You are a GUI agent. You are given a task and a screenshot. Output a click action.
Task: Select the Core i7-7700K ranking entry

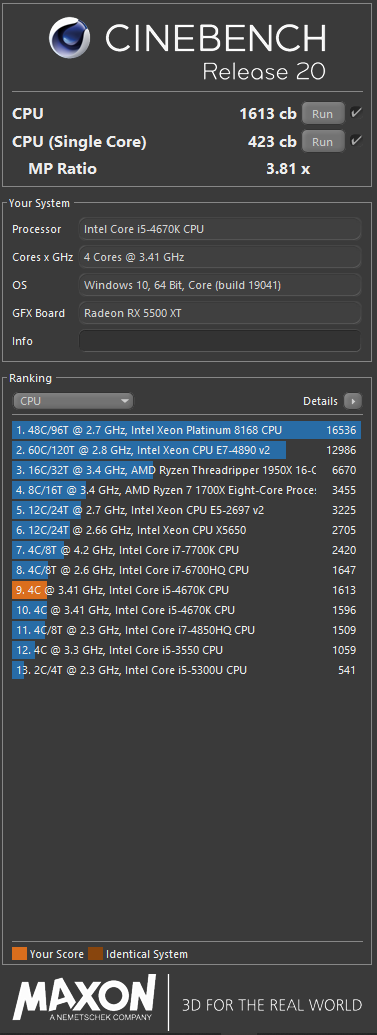[186, 550]
